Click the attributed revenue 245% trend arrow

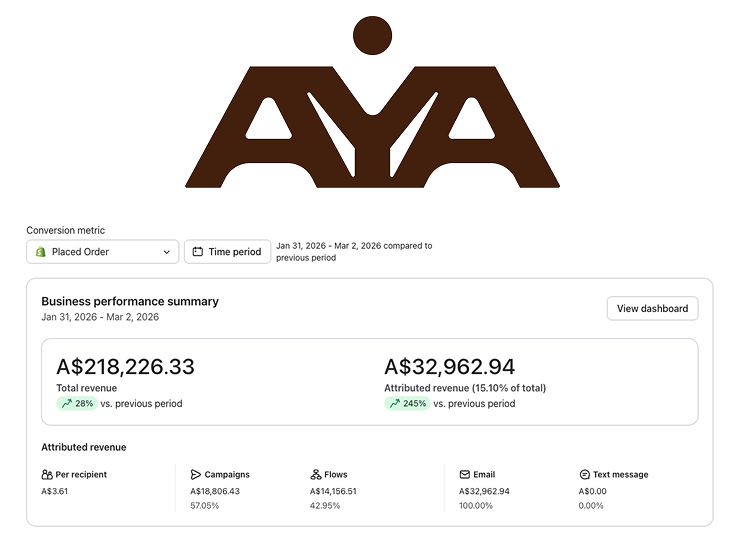395,404
